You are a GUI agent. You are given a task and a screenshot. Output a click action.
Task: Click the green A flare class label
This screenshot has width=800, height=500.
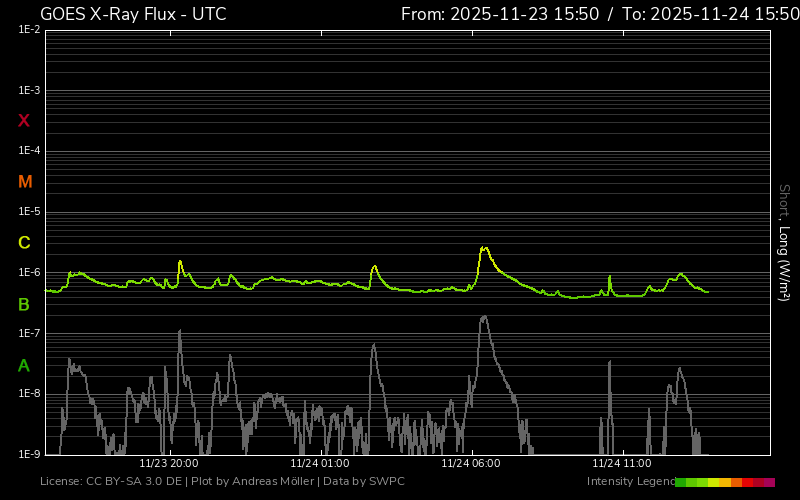tap(24, 365)
